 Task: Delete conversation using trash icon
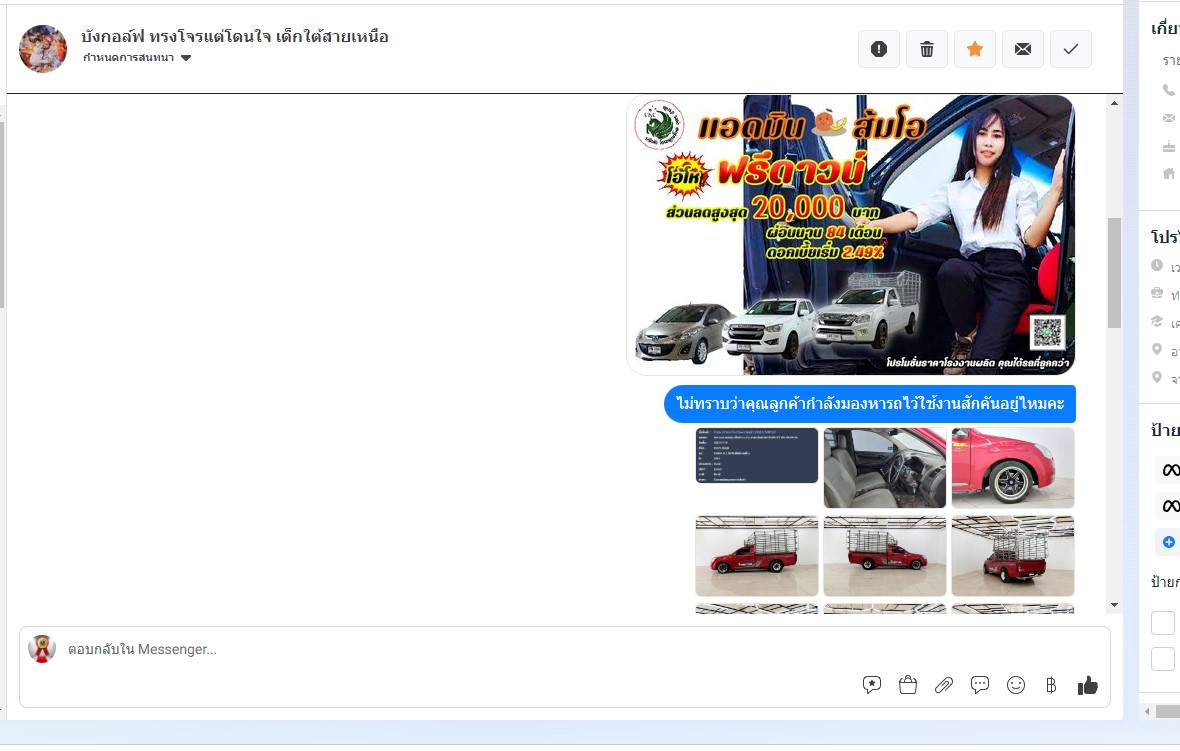(x=927, y=49)
